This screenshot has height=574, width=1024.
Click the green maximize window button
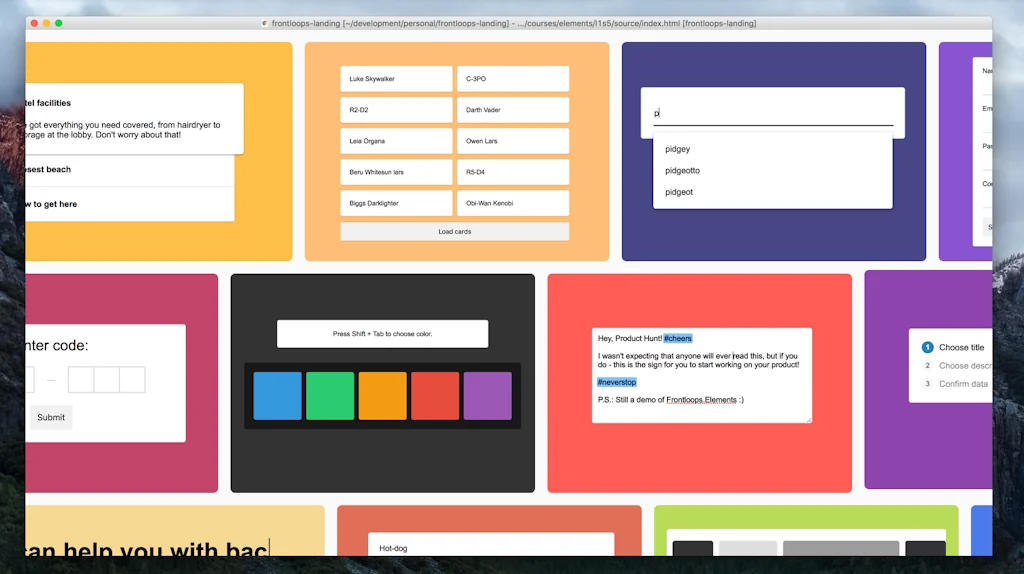(59, 23)
